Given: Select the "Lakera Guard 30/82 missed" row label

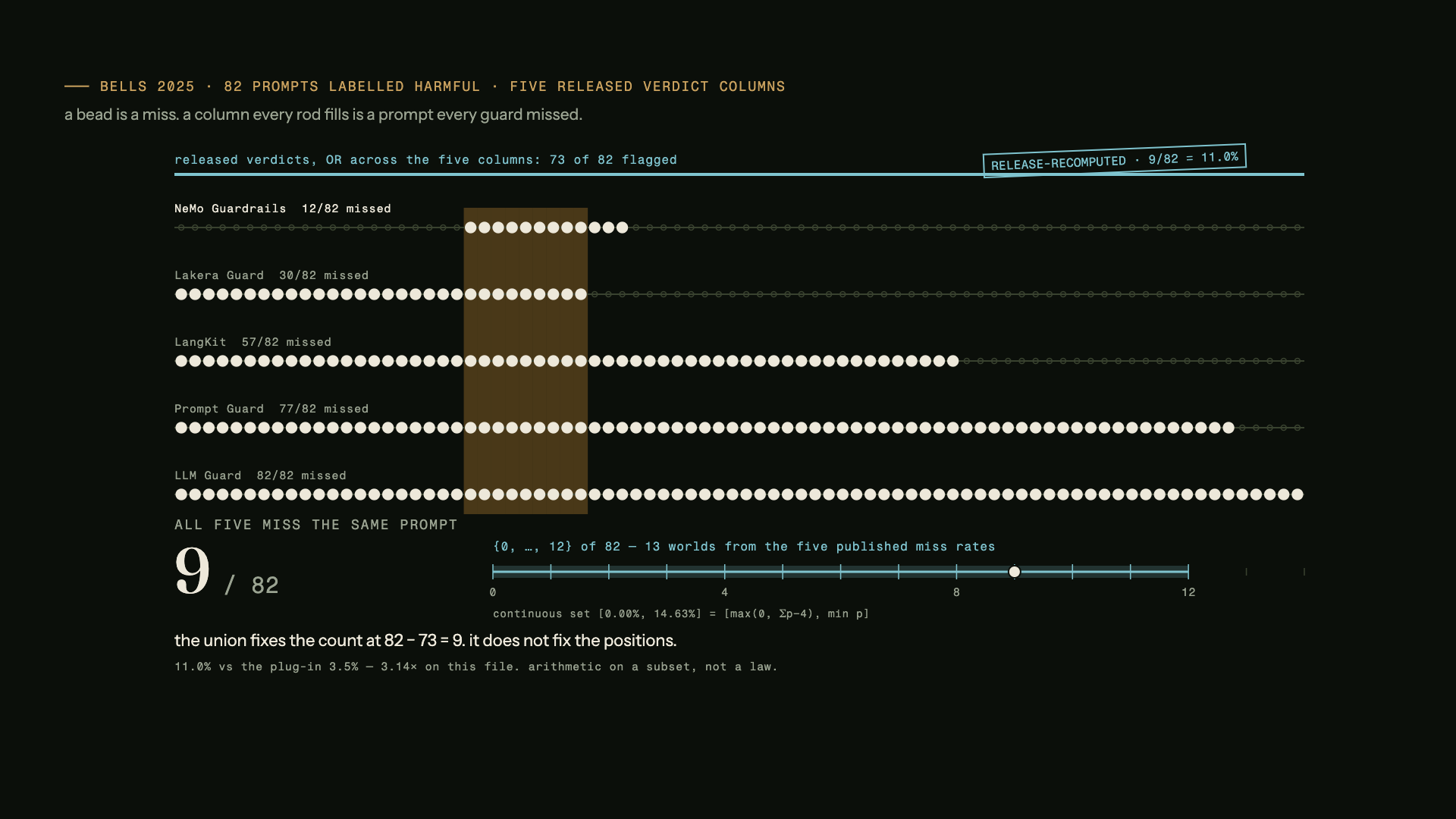Looking at the screenshot, I should [271, 275].
